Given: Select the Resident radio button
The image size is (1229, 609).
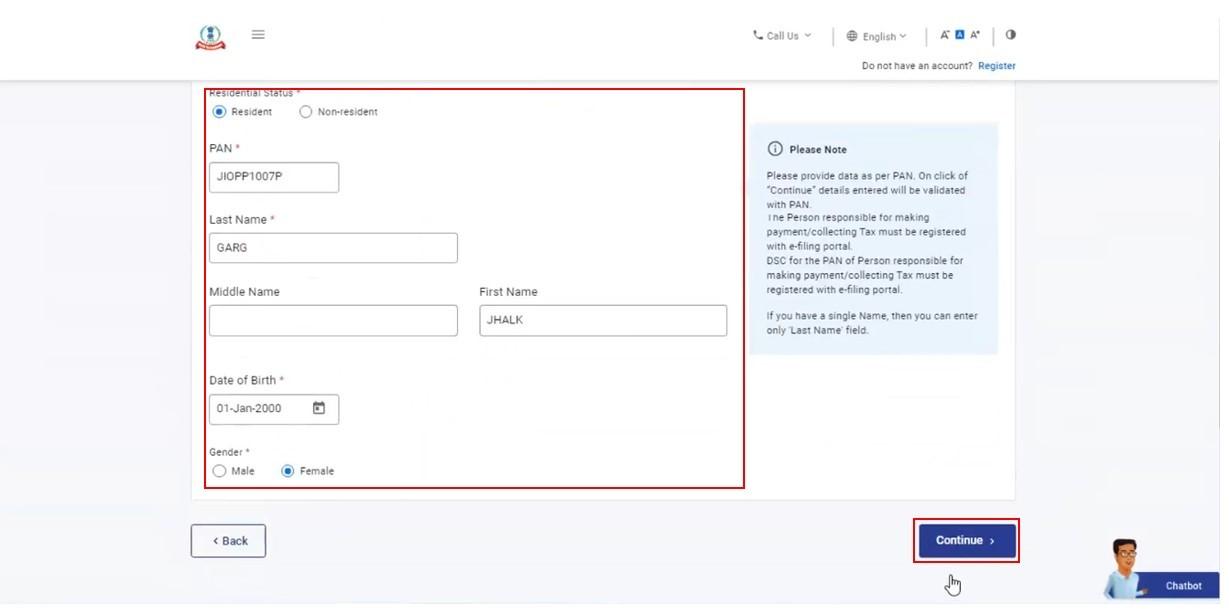Looking at the screenshot, I should 220,112.
